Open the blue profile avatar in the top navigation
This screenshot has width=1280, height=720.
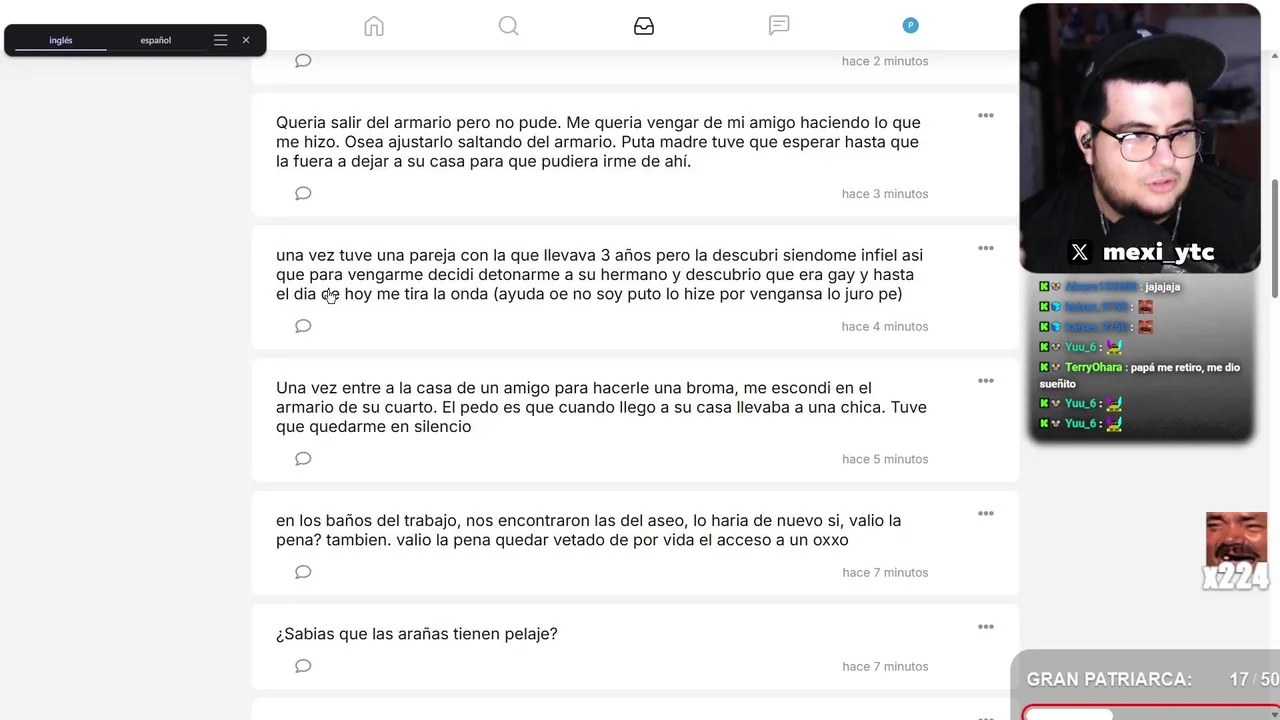tap(910, 25)
